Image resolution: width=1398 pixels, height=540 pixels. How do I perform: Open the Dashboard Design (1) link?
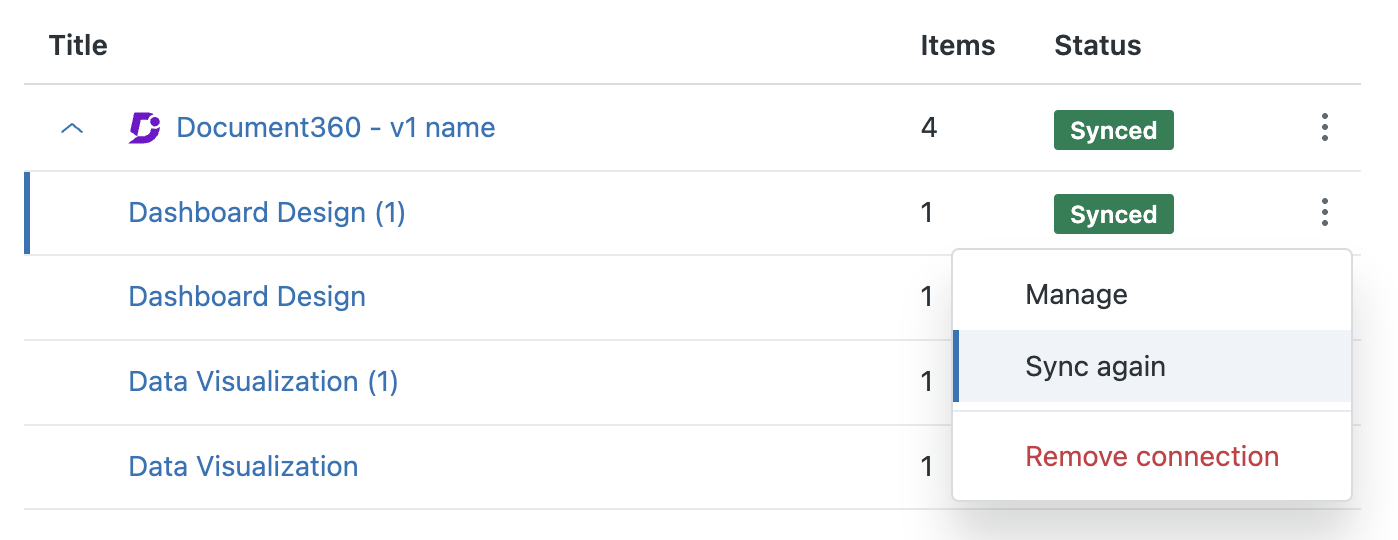point(267,213)
